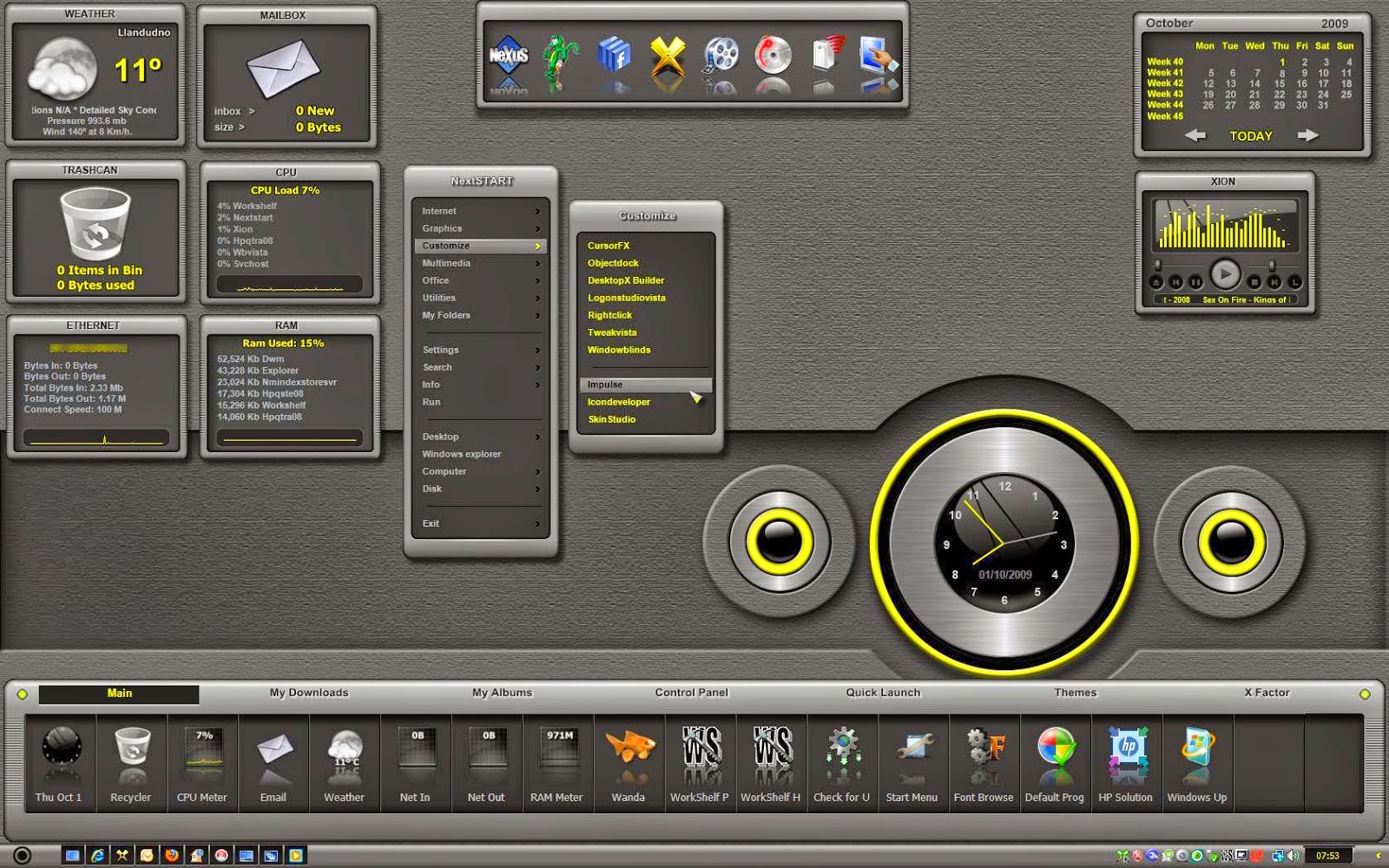Viewport: 1389px width, 868px height.
Task: Click the Xion left slider handle
Action: 1157,265
